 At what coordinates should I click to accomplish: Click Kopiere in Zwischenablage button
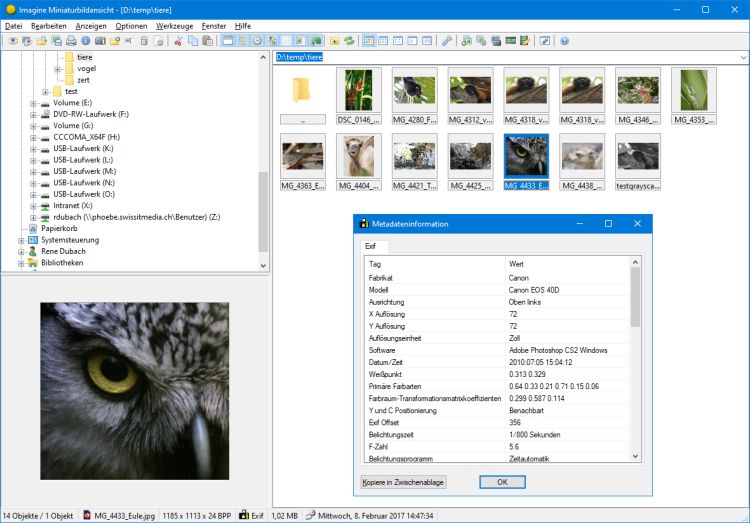coord(404,482)
